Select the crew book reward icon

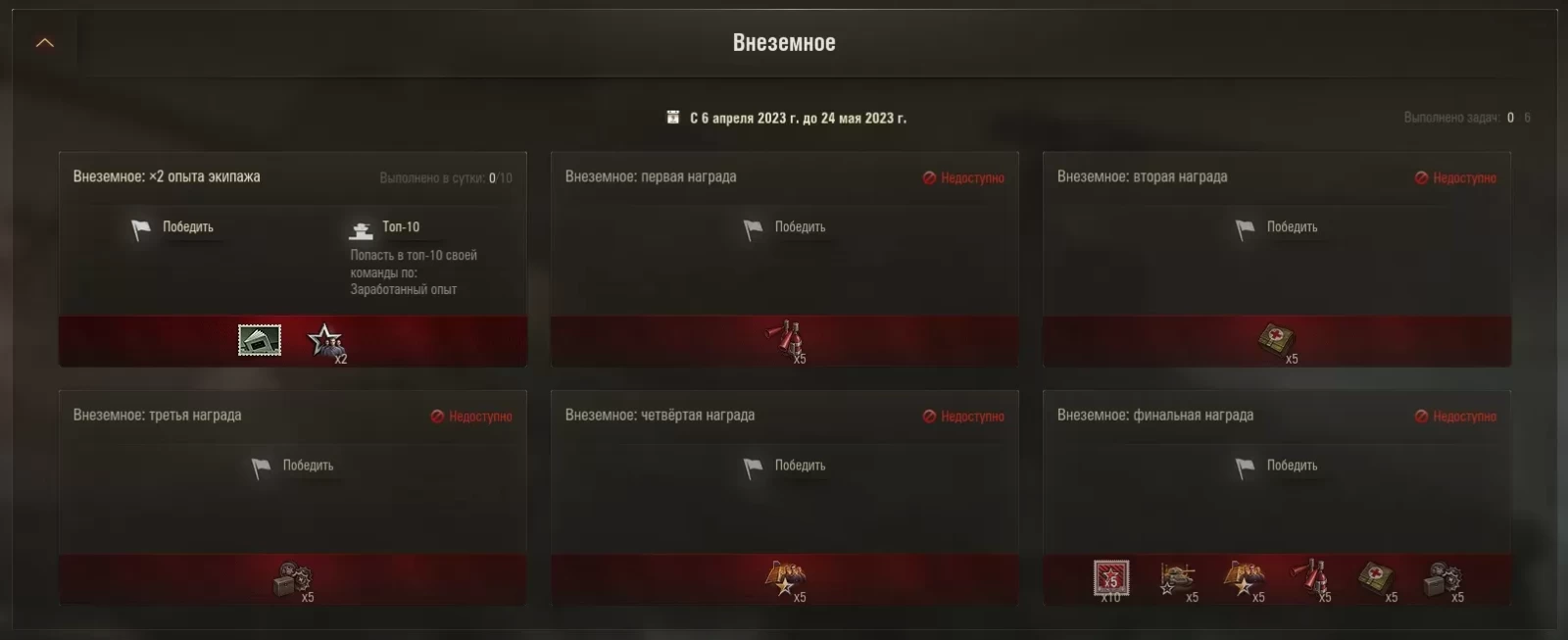260,340
